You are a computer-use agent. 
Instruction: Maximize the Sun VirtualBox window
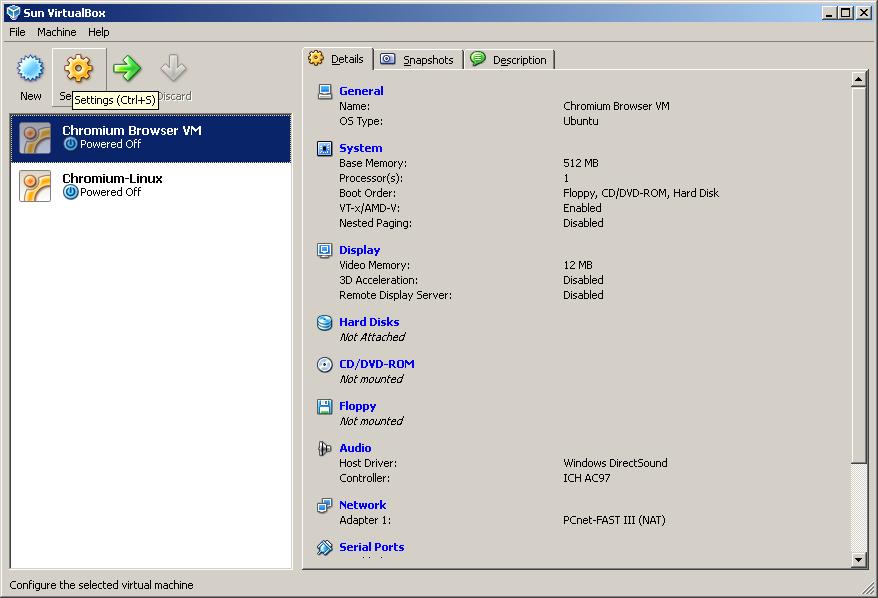coord(846,12)
